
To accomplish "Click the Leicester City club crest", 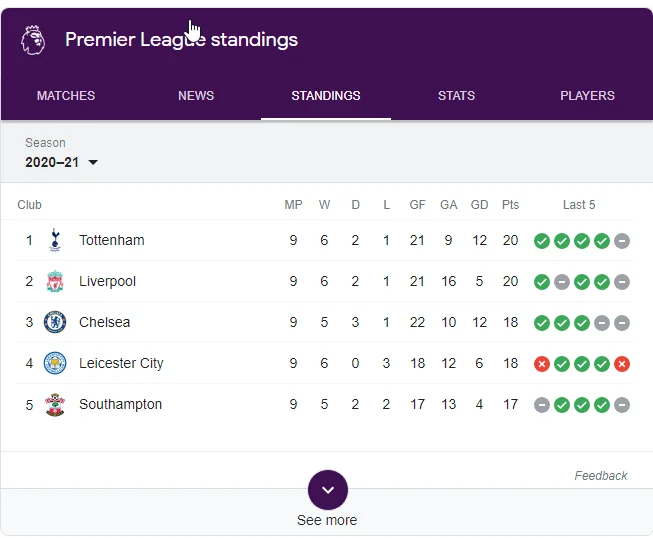I will point(55,363).
